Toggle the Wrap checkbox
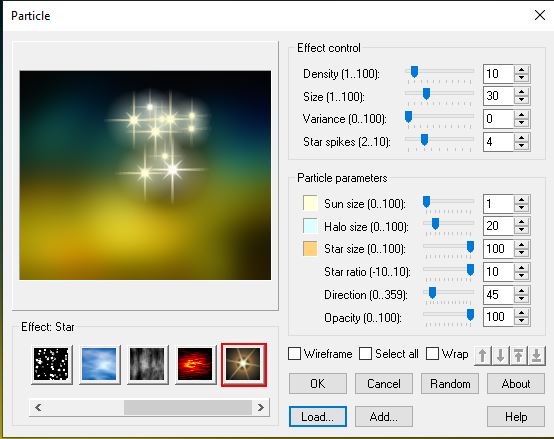The width and height of the screenshot is (554, 439). coord(432,354)
